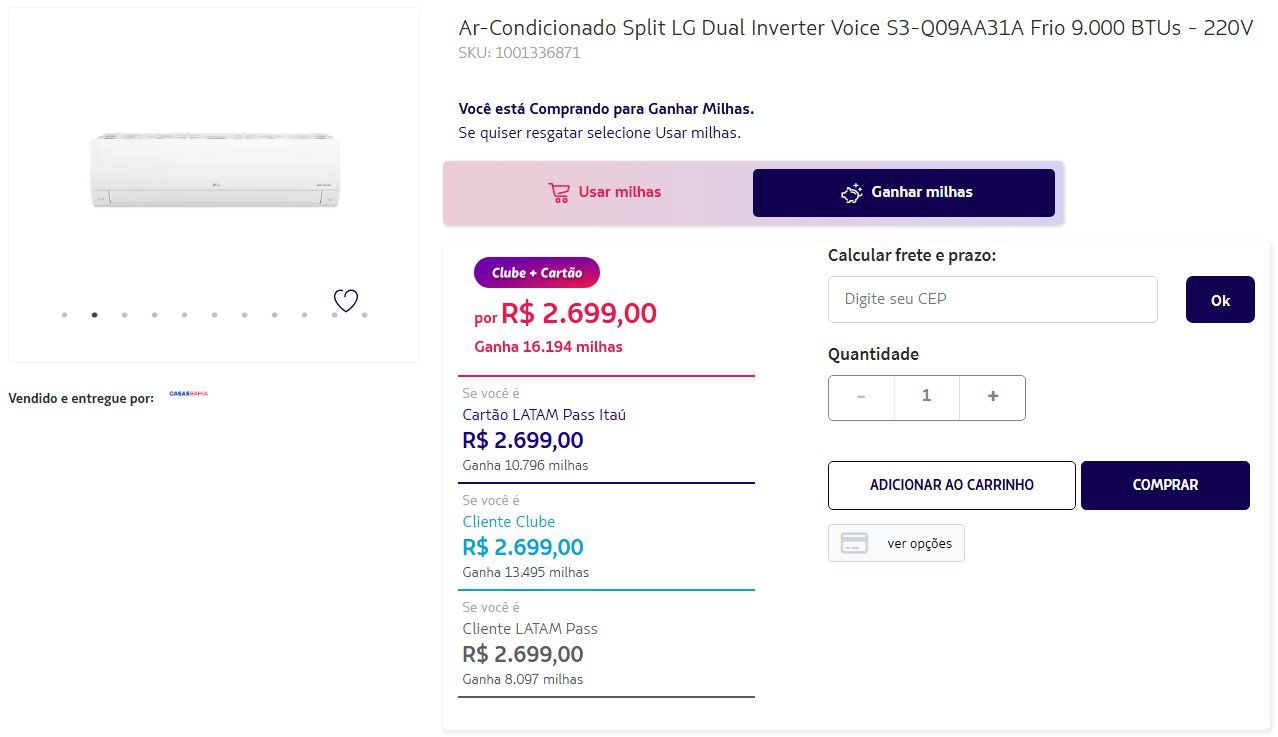
Task: Select the Ganhar milhas option
Action: point(903,193)
